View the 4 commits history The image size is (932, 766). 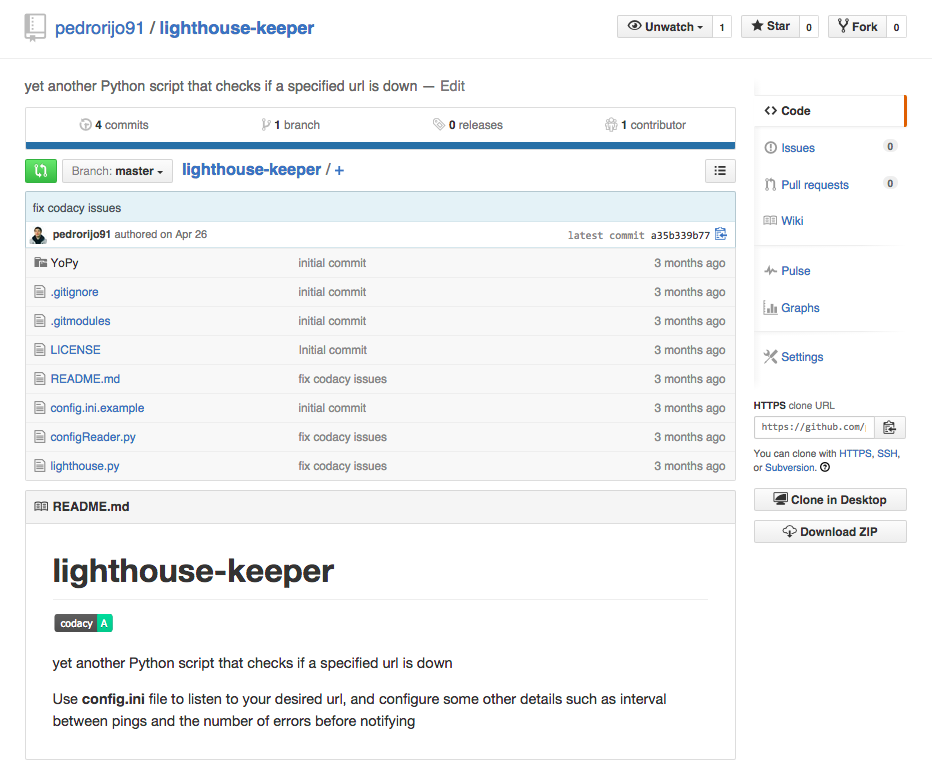(x=114, y=125)
